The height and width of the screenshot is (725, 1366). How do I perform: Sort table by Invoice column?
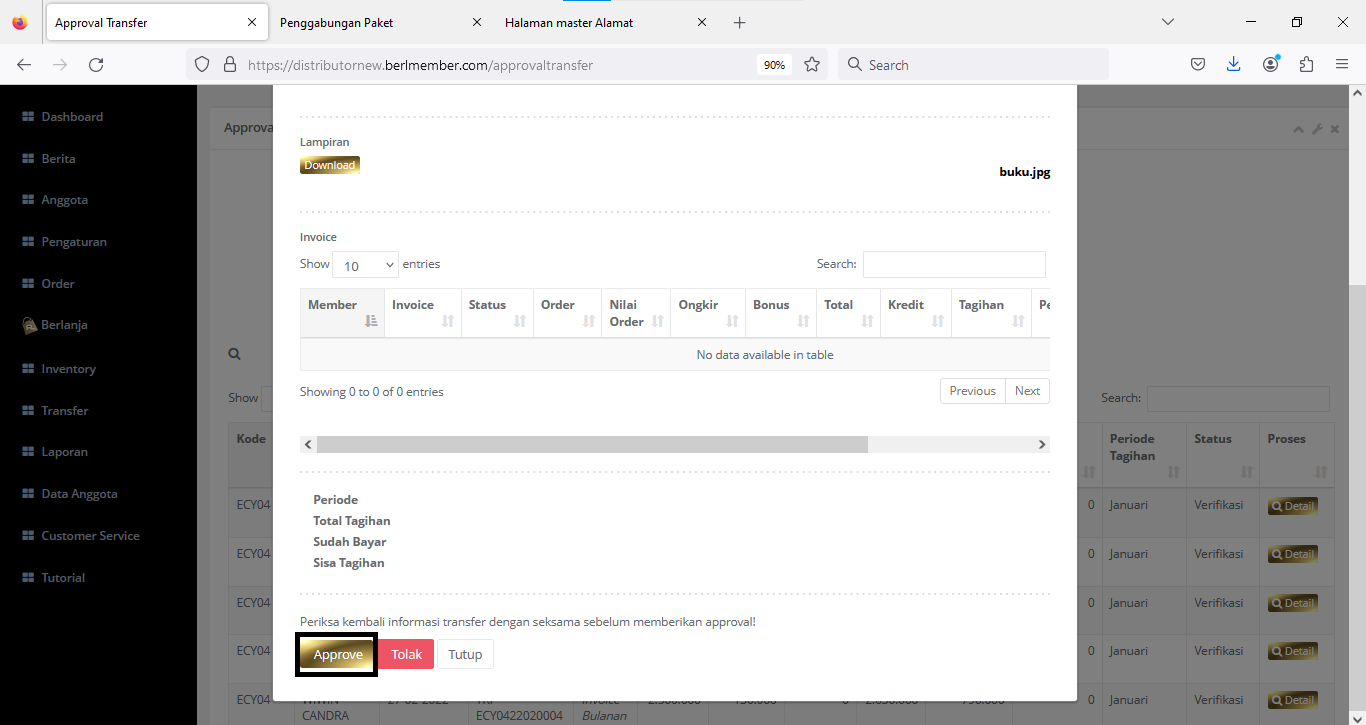(x=422, y=313)
